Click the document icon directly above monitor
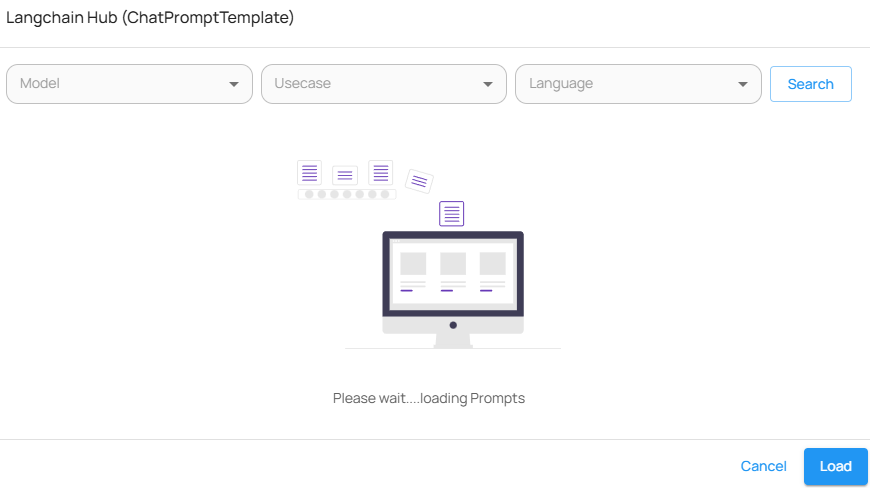This screenshot has height=488, width=870. click(452, 213)
